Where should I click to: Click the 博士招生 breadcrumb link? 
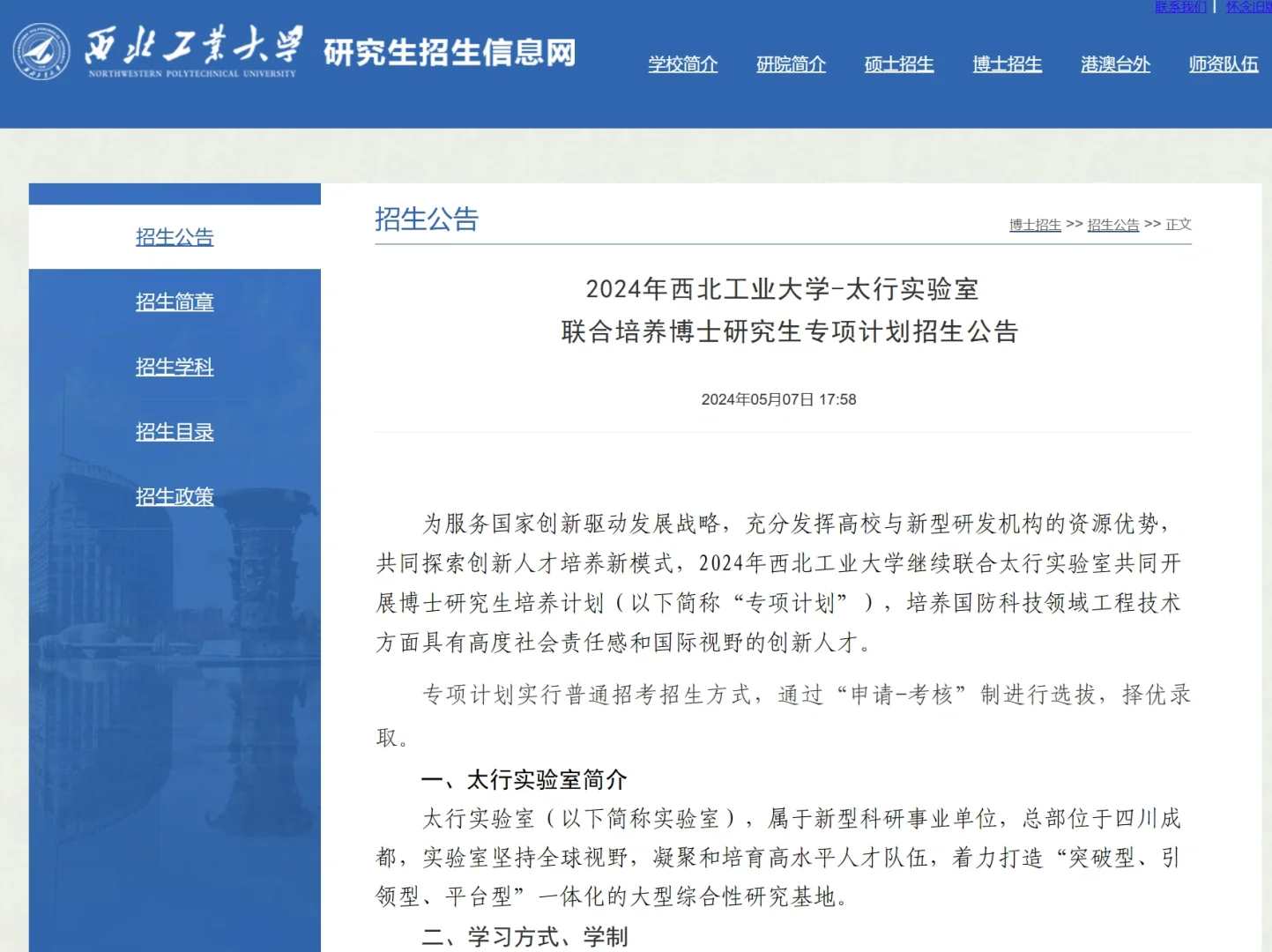[1035, 225]
